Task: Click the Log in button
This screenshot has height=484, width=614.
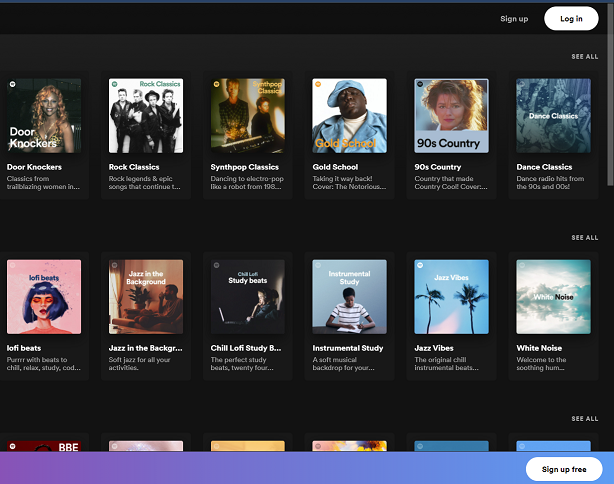Action: pyautogui.click(x=571, y=18)
